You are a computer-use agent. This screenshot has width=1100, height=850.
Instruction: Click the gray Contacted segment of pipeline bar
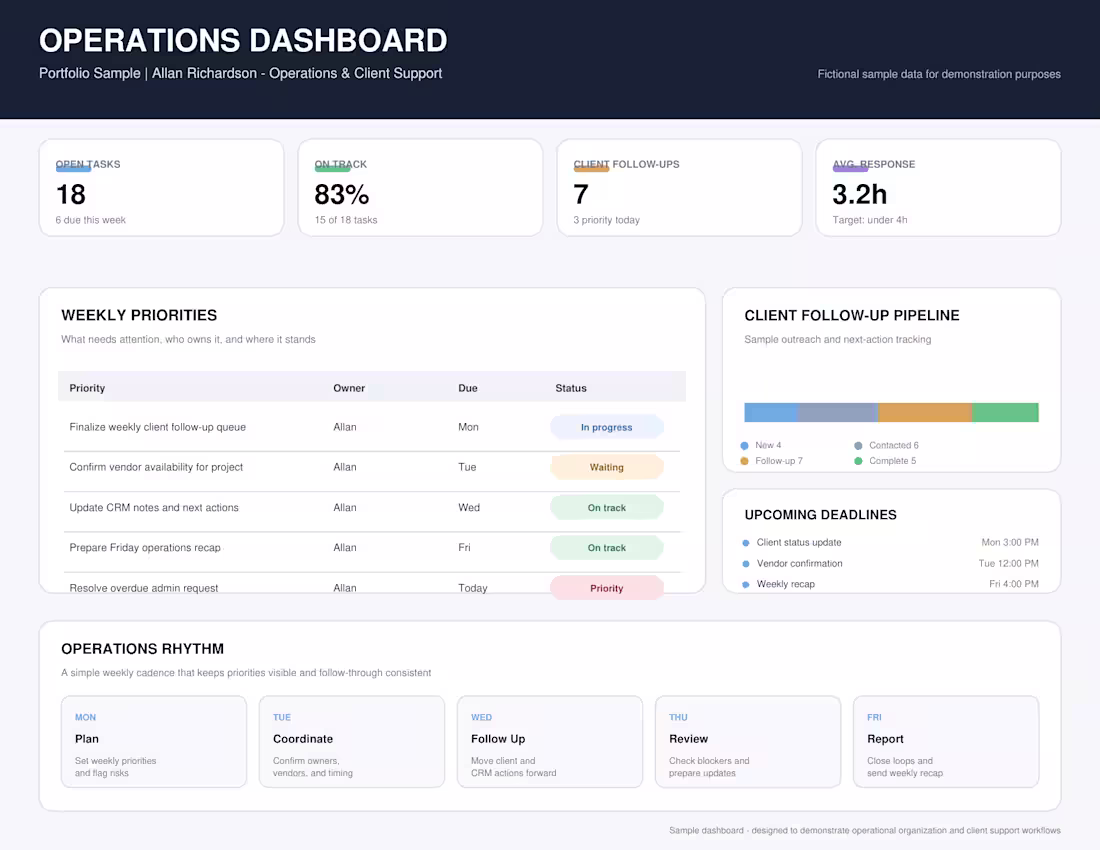(838, 412)
